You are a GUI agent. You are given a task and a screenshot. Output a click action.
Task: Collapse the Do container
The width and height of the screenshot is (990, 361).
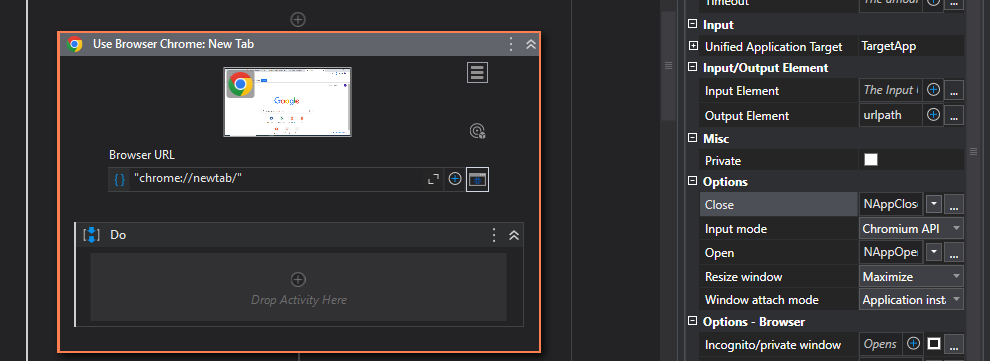[514, 235]
